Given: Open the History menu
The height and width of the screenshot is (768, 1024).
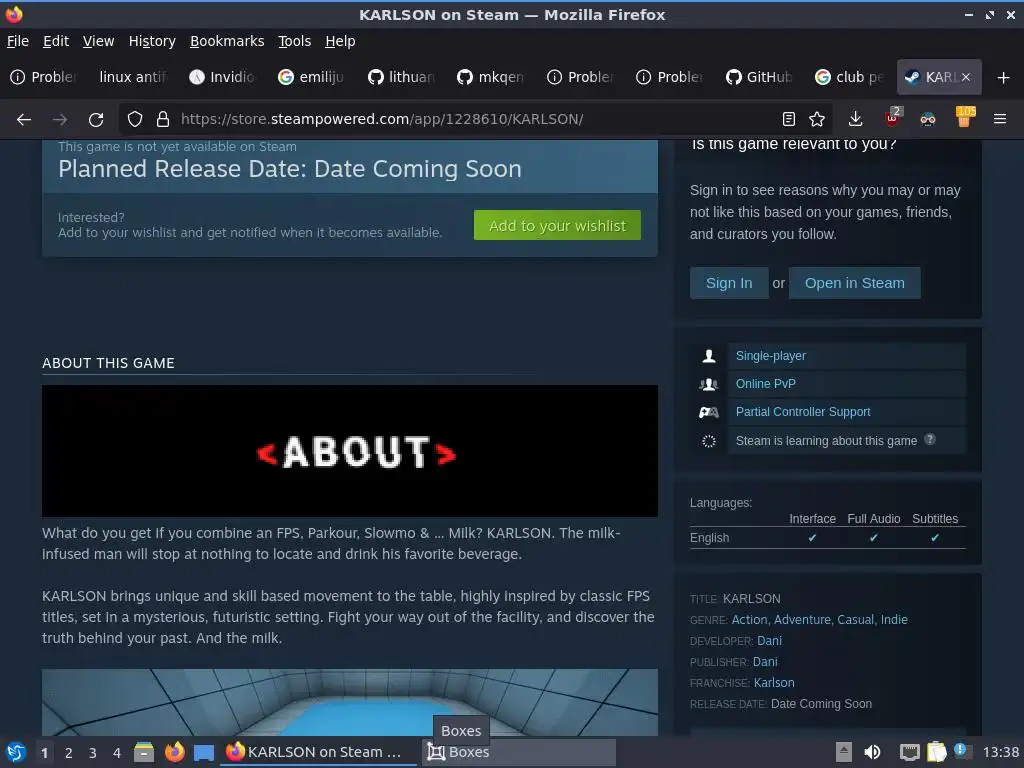Looking at the screenshot, I should coord(152,41).
